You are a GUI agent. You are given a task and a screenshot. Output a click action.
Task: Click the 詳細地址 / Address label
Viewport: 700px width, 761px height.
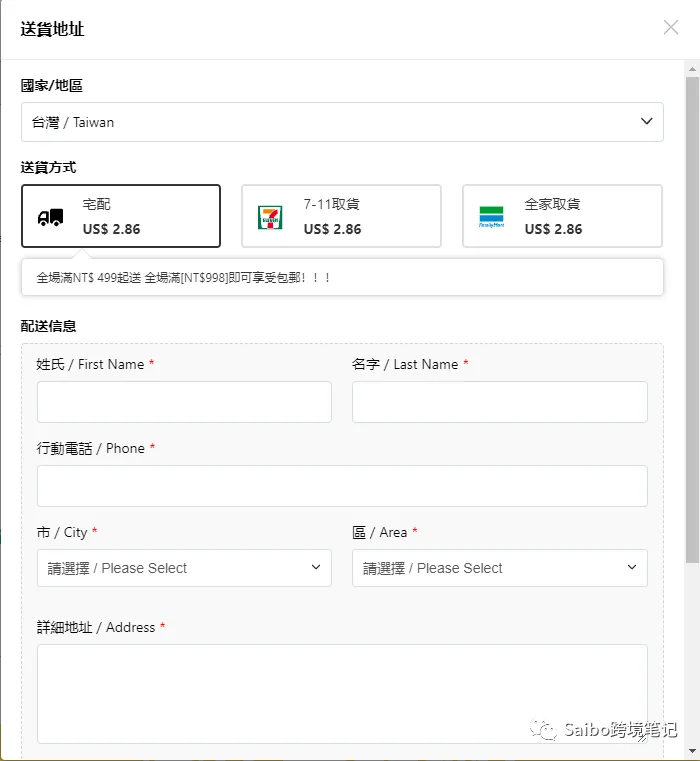96,627
